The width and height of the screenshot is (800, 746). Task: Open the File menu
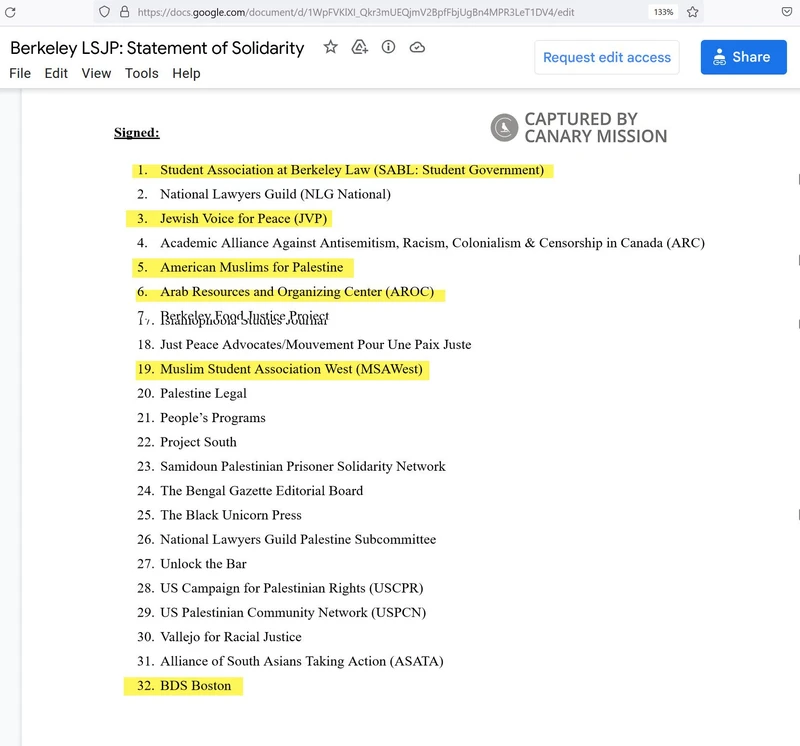tap(20, 73)
